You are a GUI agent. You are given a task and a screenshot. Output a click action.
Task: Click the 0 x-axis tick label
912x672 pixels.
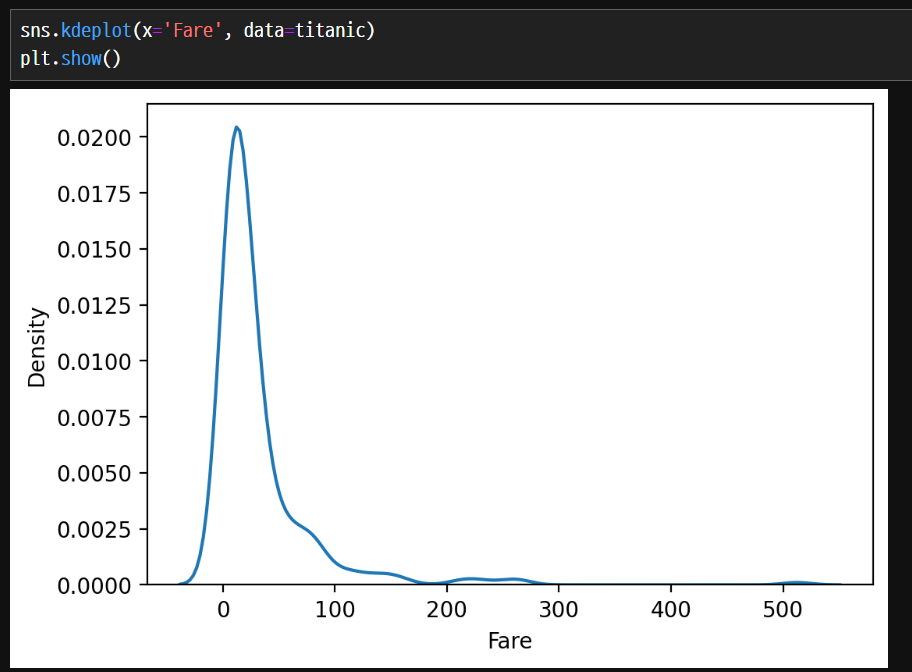coord(223,610)
